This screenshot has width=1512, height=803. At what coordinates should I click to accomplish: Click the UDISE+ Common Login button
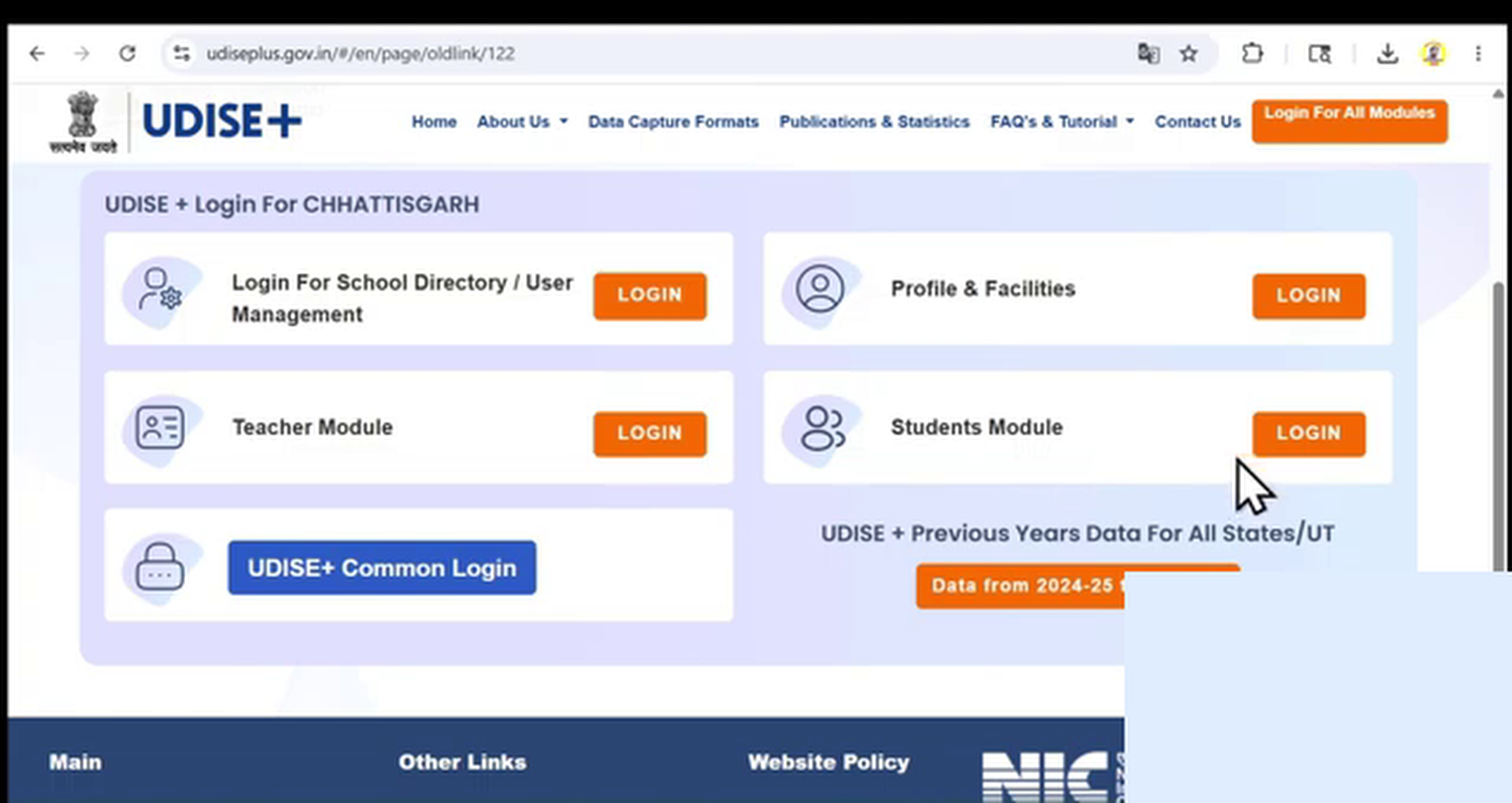pyautogui.click(x=382, y=568)
